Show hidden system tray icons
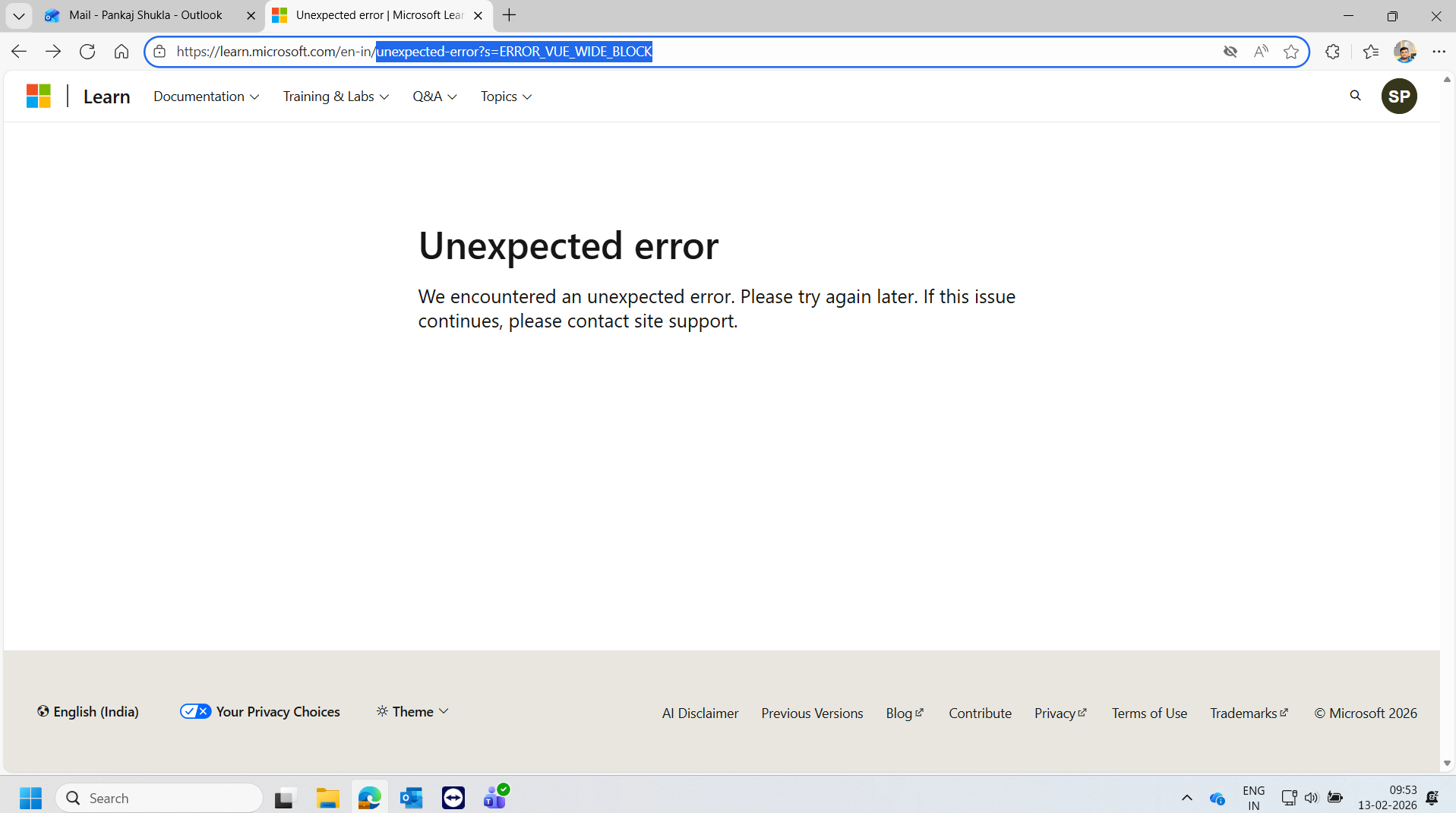 (1187, 798)
